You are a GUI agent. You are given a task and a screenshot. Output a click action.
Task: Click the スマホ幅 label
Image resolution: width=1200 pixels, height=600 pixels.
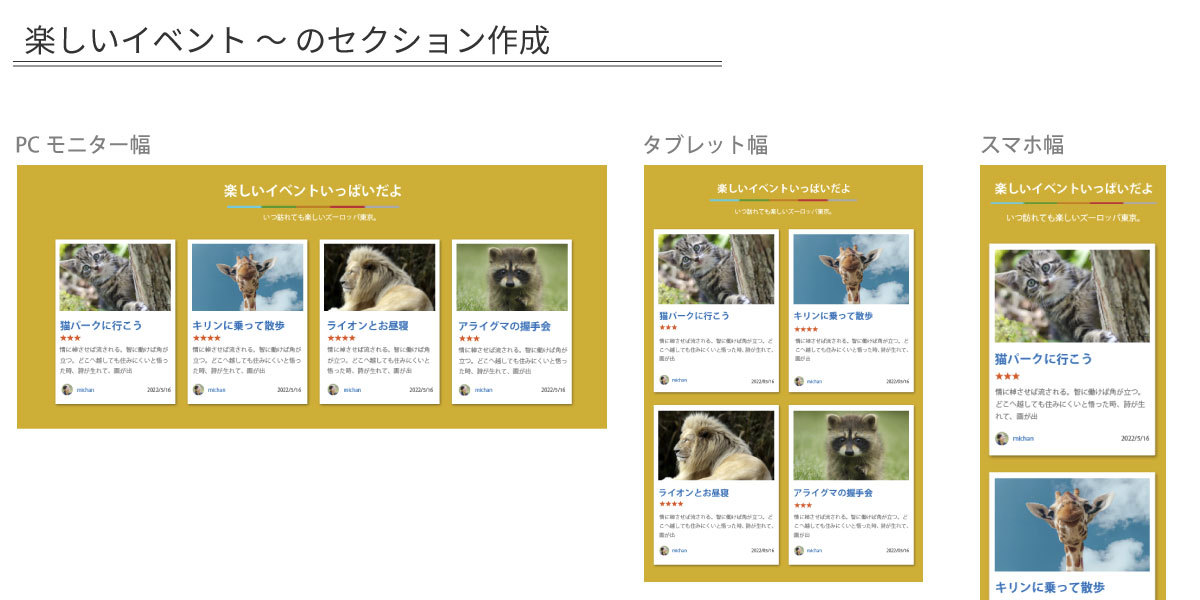[x=1022, y=145]
